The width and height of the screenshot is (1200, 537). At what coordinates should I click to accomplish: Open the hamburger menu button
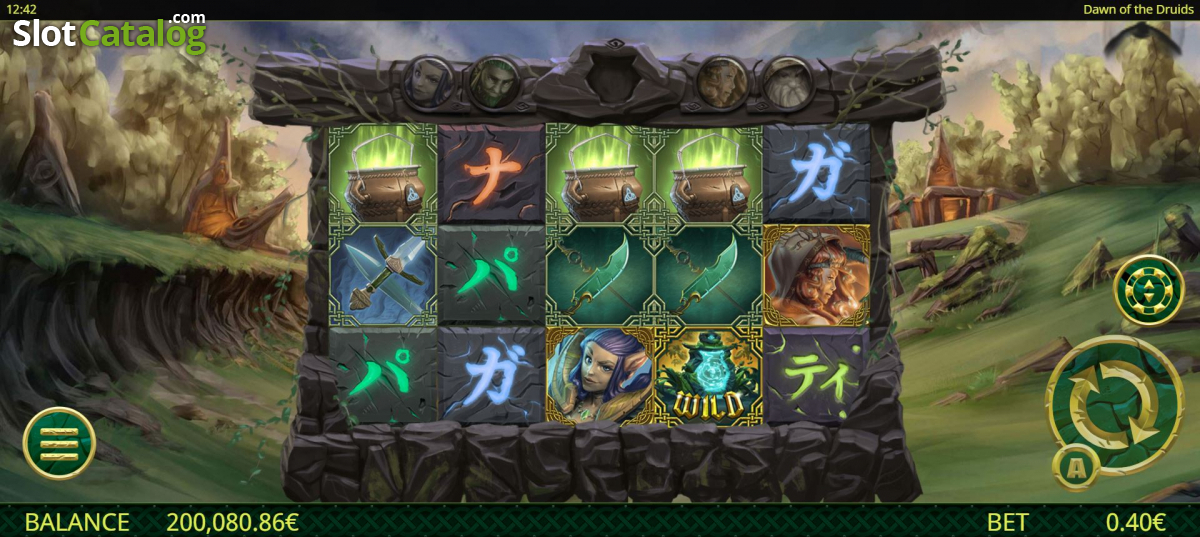(59, 443)
